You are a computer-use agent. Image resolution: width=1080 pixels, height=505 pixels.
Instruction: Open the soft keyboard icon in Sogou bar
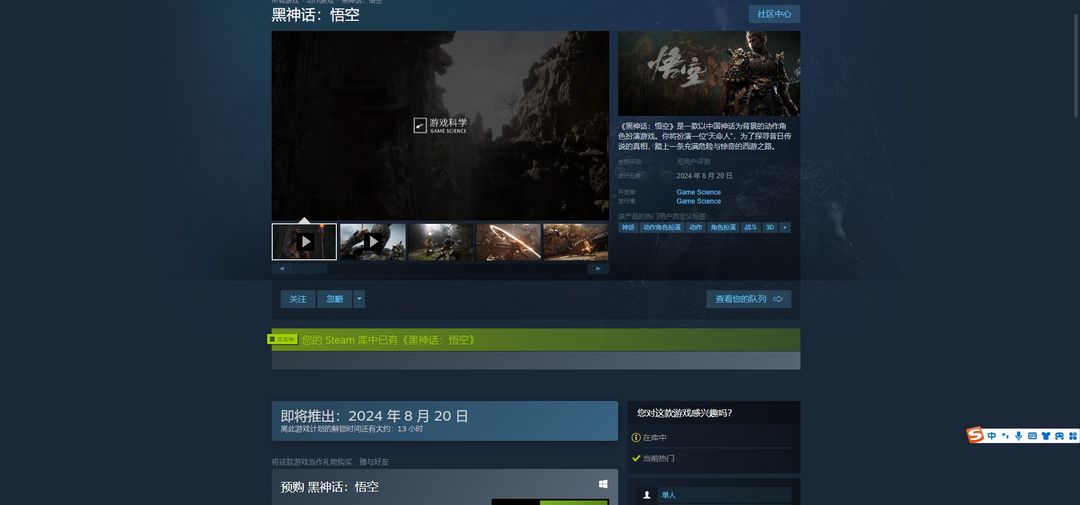1032,436
